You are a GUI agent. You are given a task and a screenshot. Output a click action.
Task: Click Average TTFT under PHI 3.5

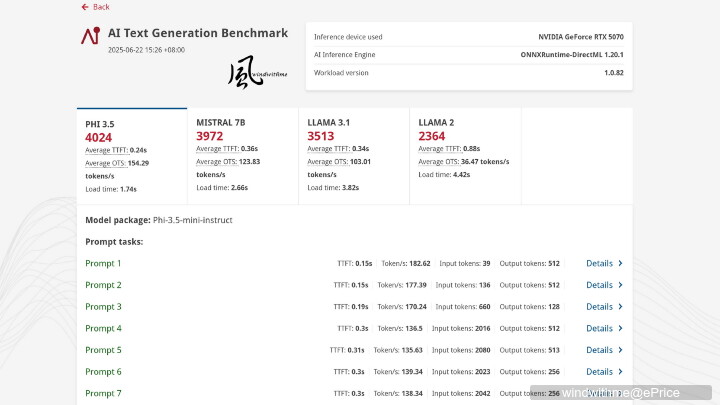106,150
